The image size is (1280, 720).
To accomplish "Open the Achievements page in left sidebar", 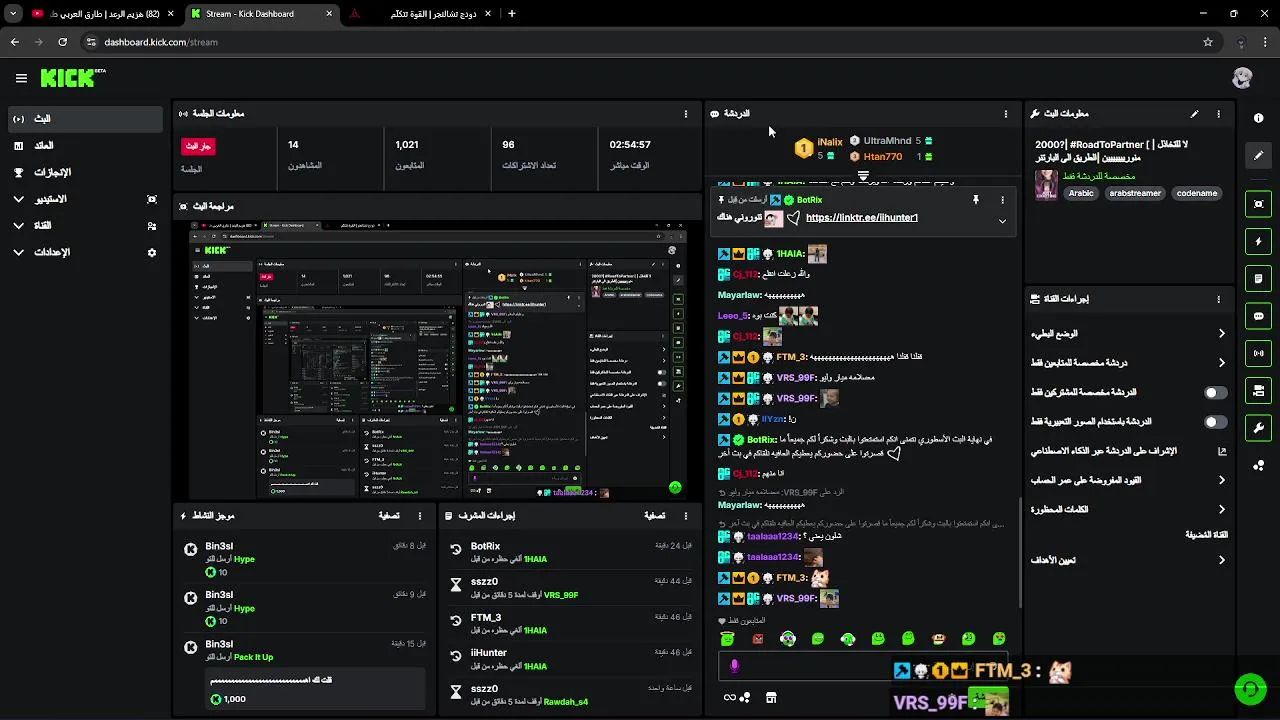I will point(85,172).
